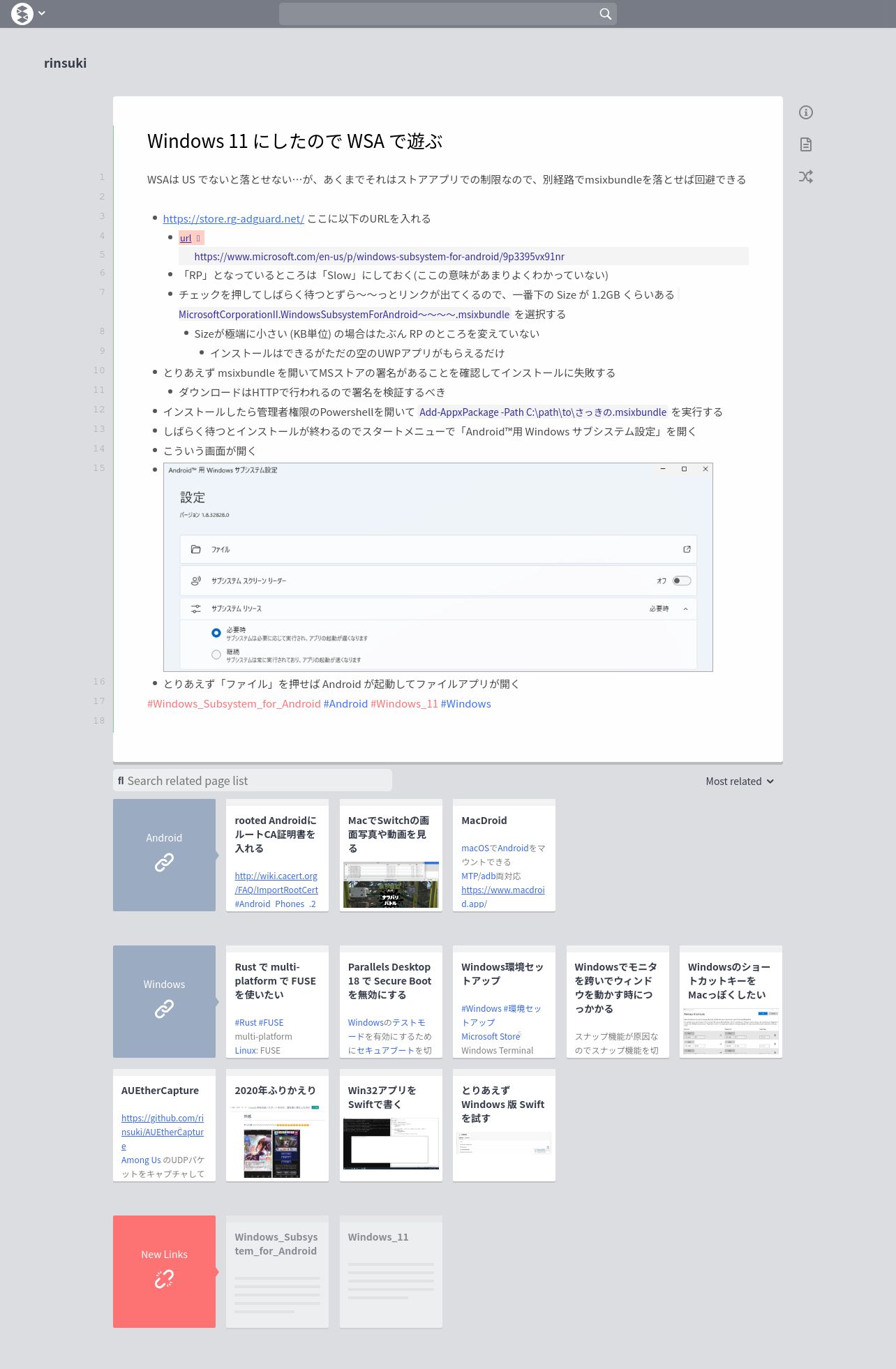Click the MicrosoftCorporationII msixbundle code text

(344, 314)
